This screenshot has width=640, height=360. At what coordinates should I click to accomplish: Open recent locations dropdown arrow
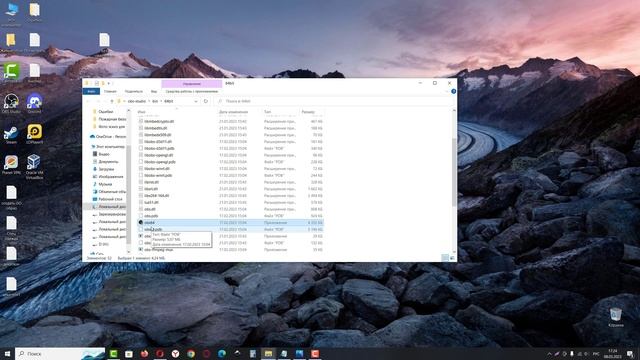pyautogui.click(x=105, y=101)
